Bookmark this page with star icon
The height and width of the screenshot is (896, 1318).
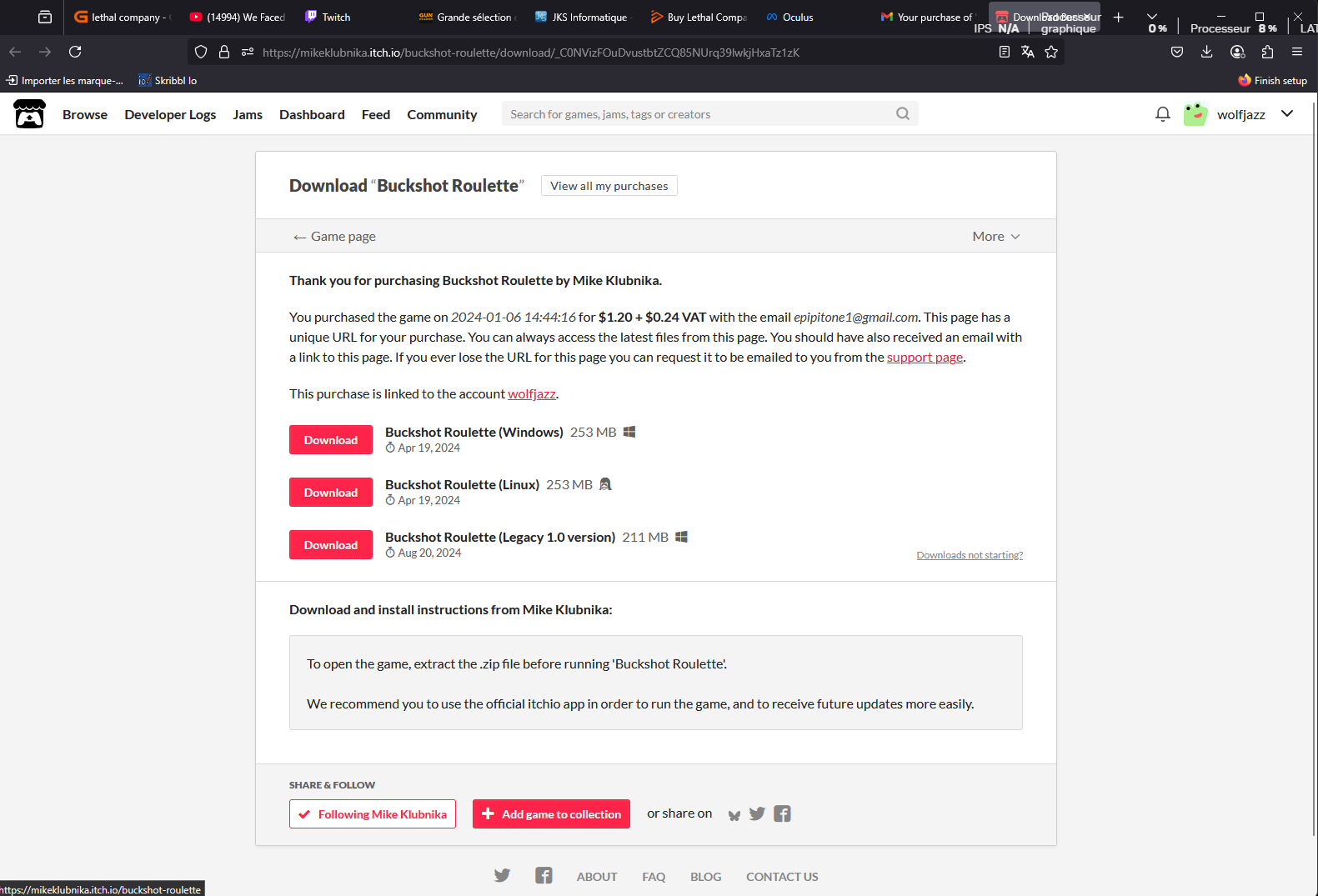tap(1051, 52)
